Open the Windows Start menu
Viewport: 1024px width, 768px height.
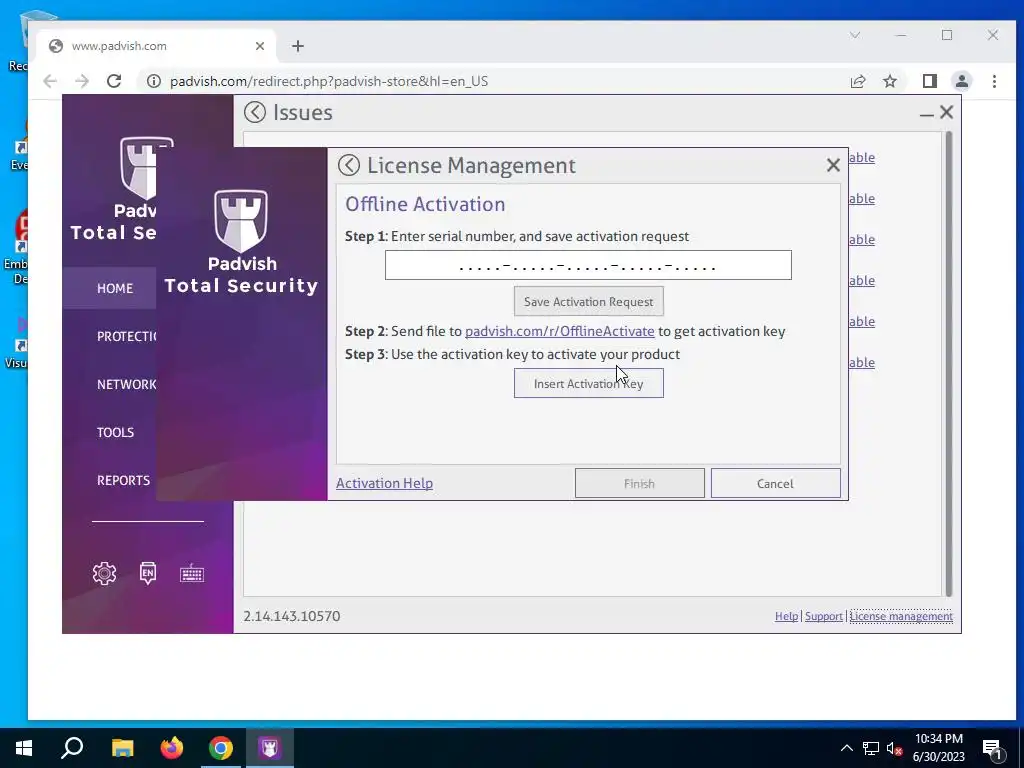pyautogui.click(x=24, y=748)
